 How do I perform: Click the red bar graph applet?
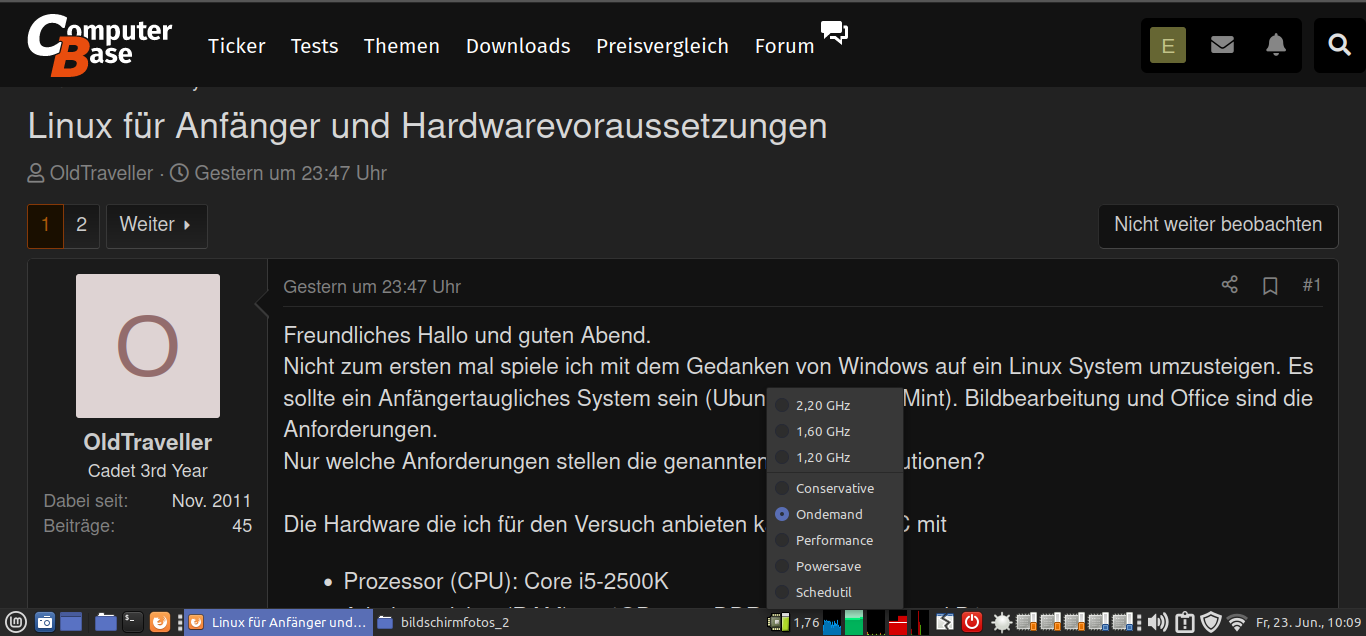(x=898, y=622)
